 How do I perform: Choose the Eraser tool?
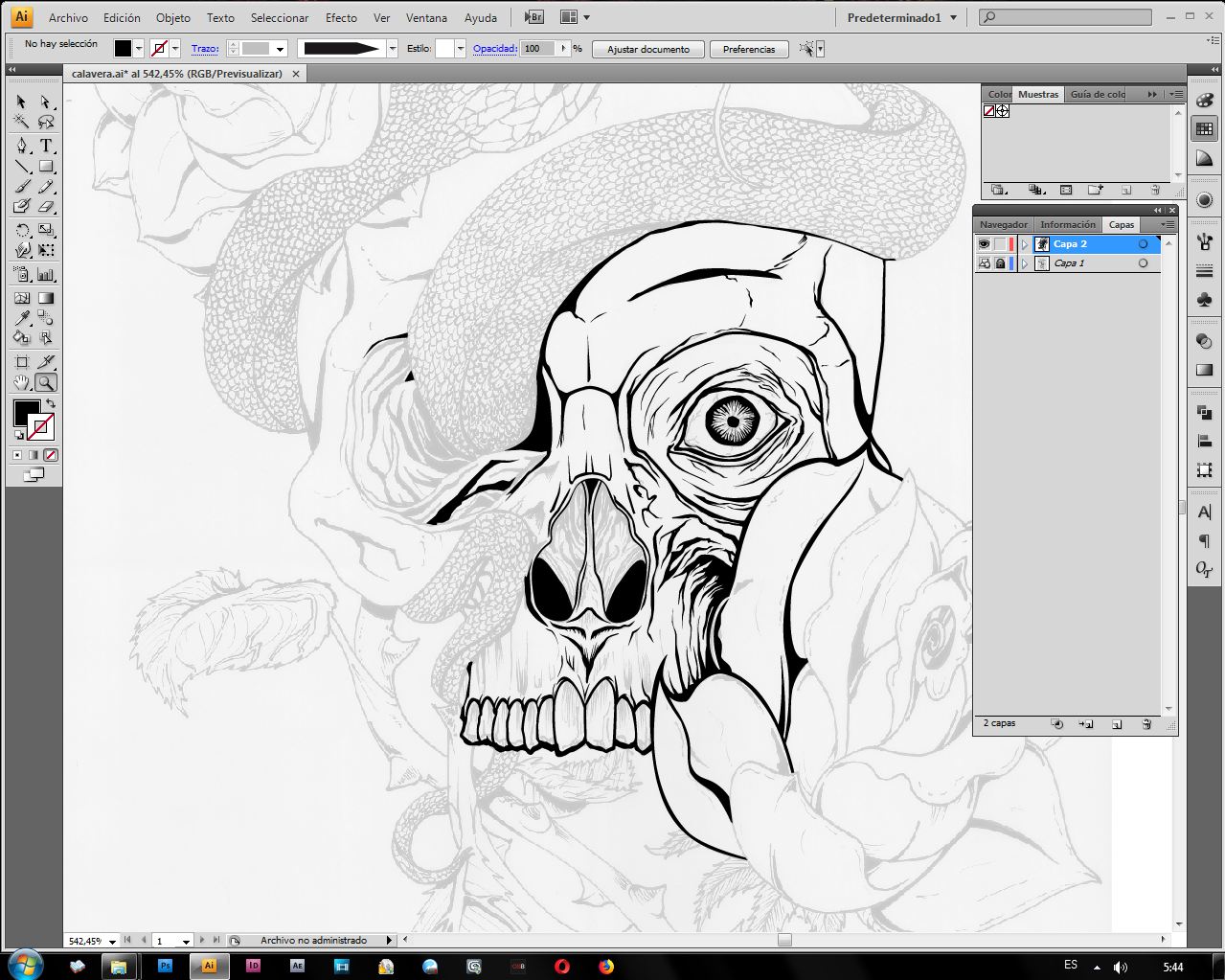(45, 207)
